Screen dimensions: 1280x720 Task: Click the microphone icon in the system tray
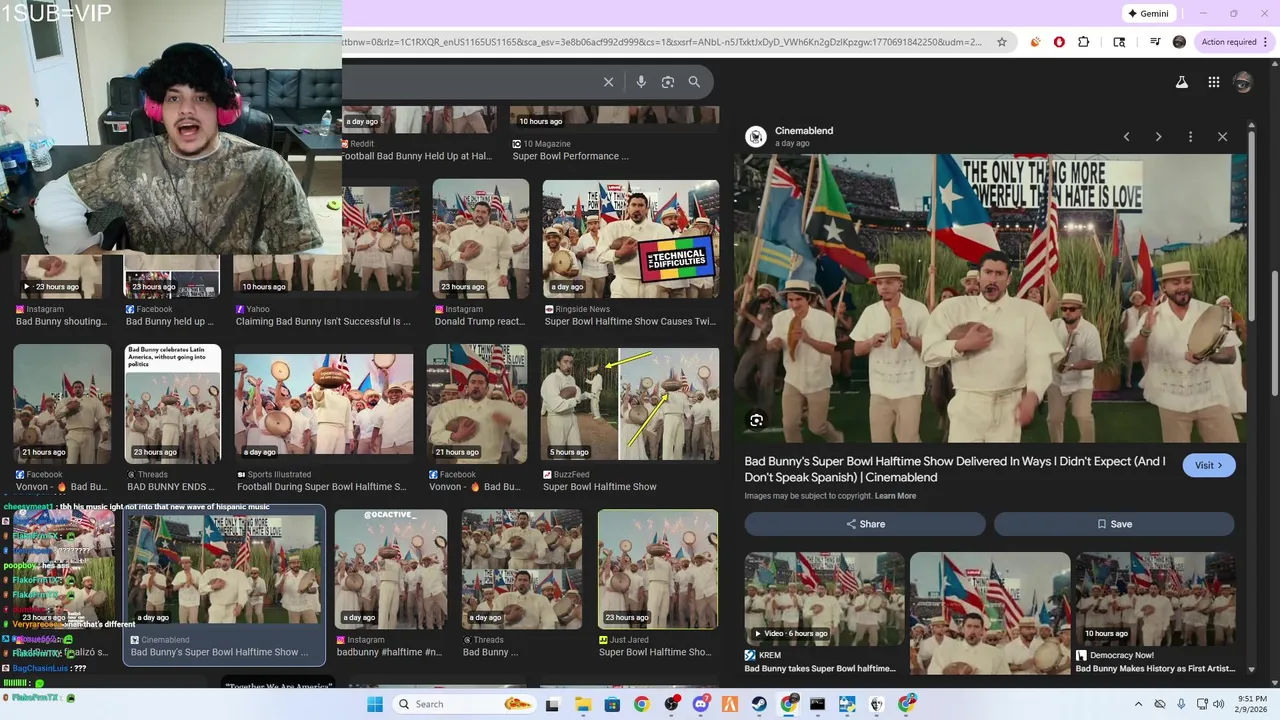(x=1181, y=704)
